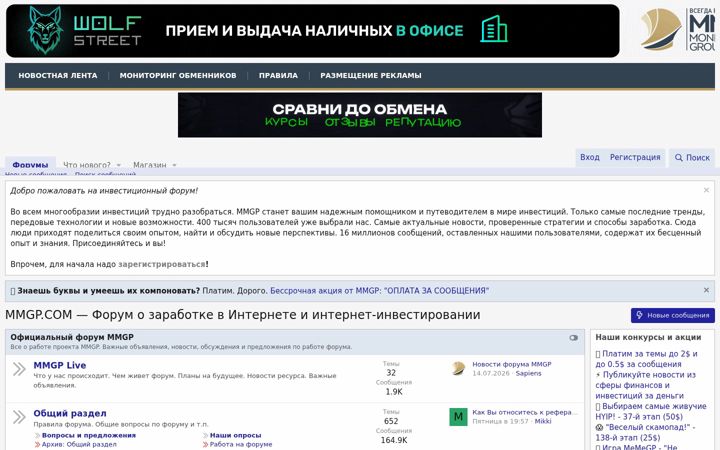Viewport: 720px width, 450px height.
Task: Open the Официальный форум MMGP heading
Action: (x=72, y=337)
